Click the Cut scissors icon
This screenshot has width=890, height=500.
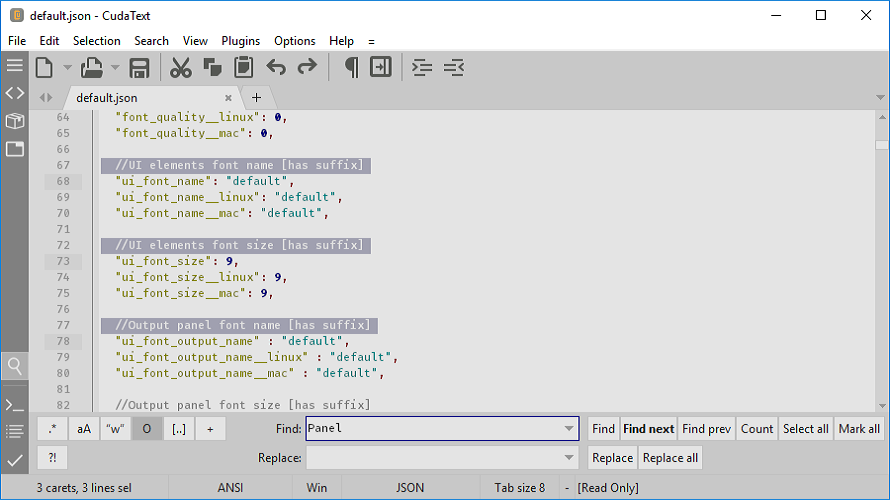180,68
